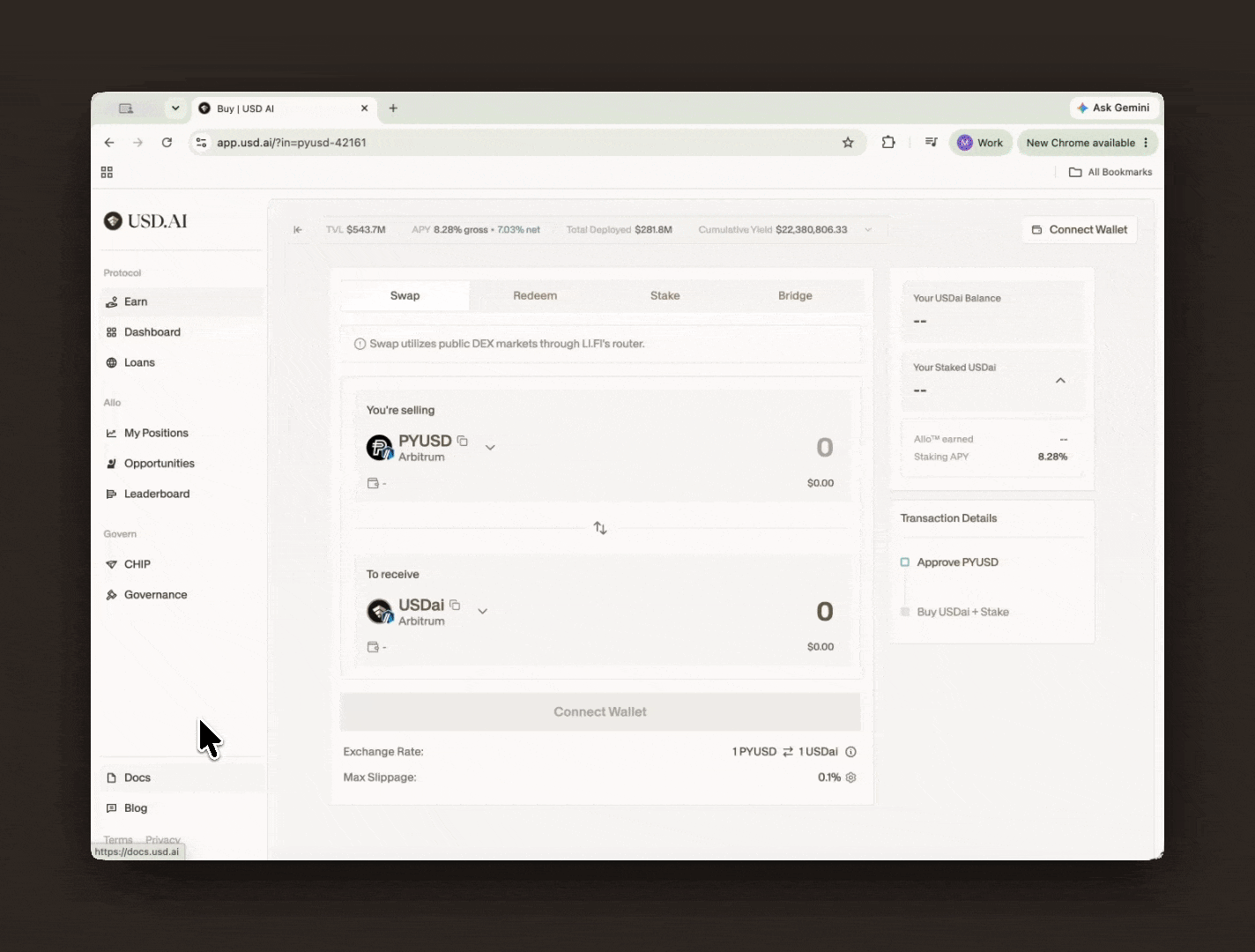The height and width of the screenshot is (952, 1255).
Task: Click the TVL $543.7M statistic
Action: click(x=356, y=230)
